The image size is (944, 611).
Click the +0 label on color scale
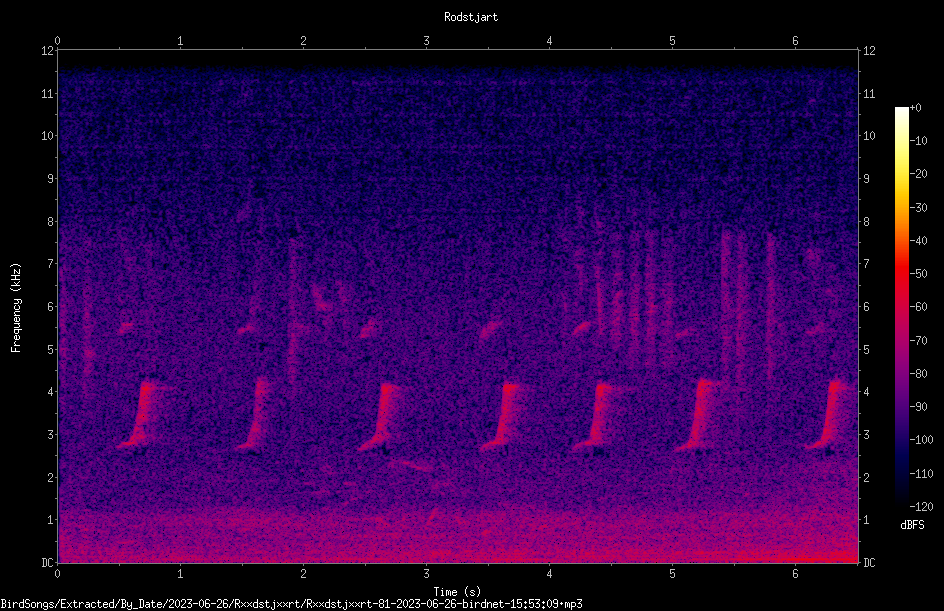pyautogui.click(x=916, y=108)
